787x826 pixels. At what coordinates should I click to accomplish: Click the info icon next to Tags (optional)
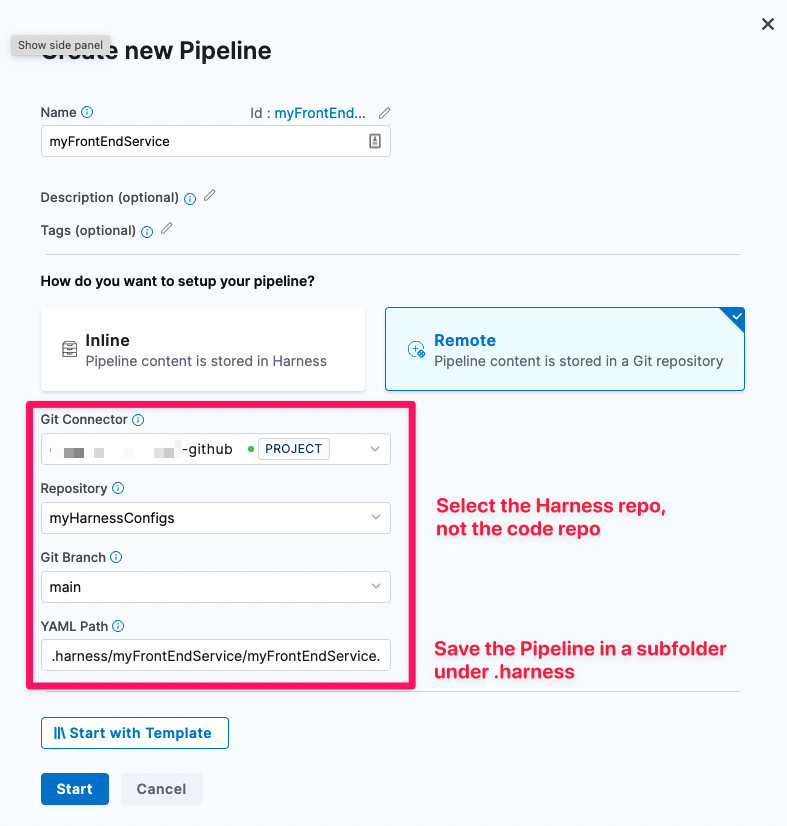coord(147,232)
